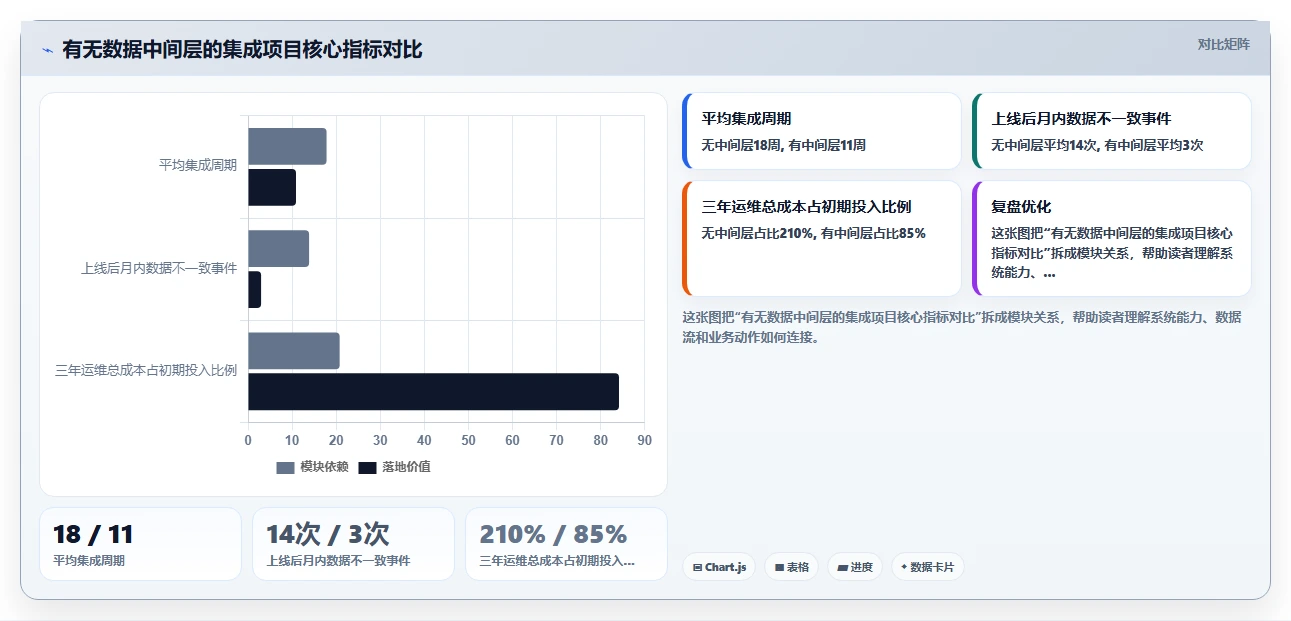Image resolution: width=1291 pixels, height=621 pixels.
Task: Click the summary paragraph below the cards
Action: click(x=961, y=327)
